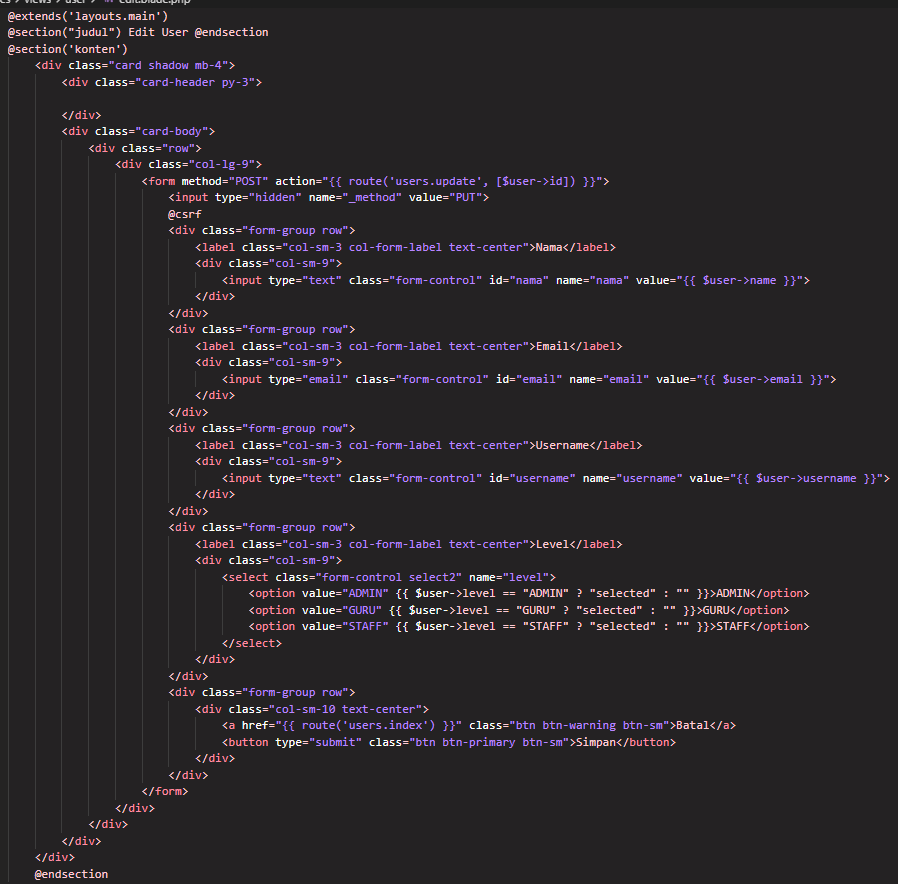Click the "form-control select2" class value
The height and width of the screenshot is (884, 898).
[x=389, y=578]
